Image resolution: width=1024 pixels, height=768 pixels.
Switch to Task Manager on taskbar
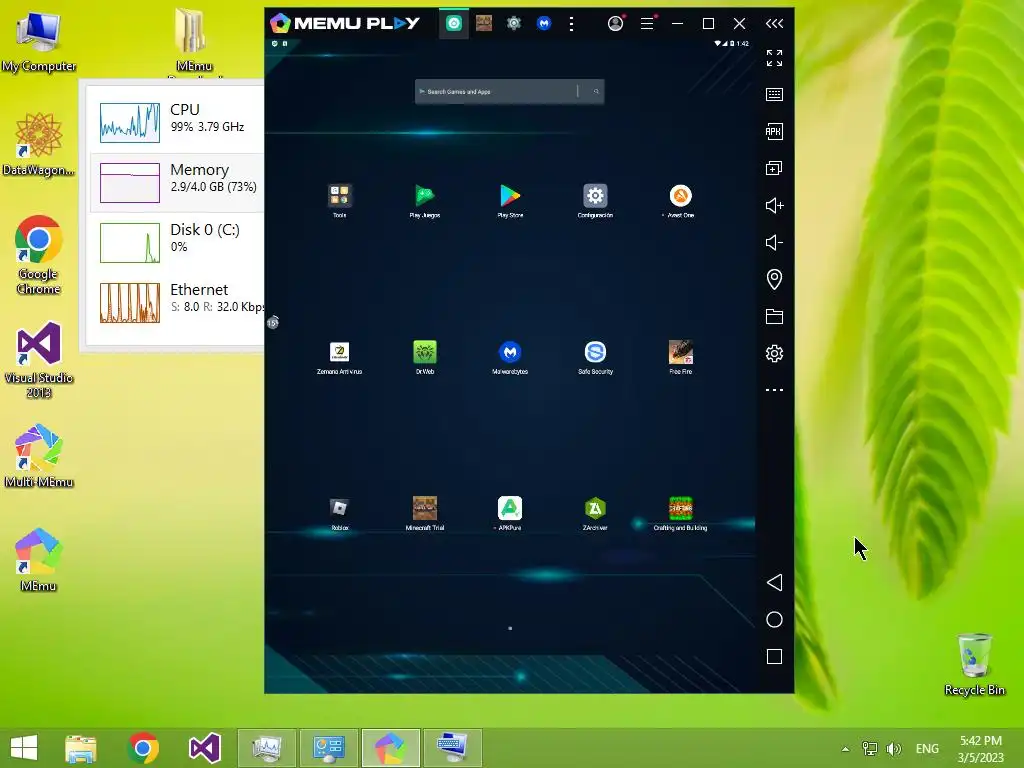[267, 748]
